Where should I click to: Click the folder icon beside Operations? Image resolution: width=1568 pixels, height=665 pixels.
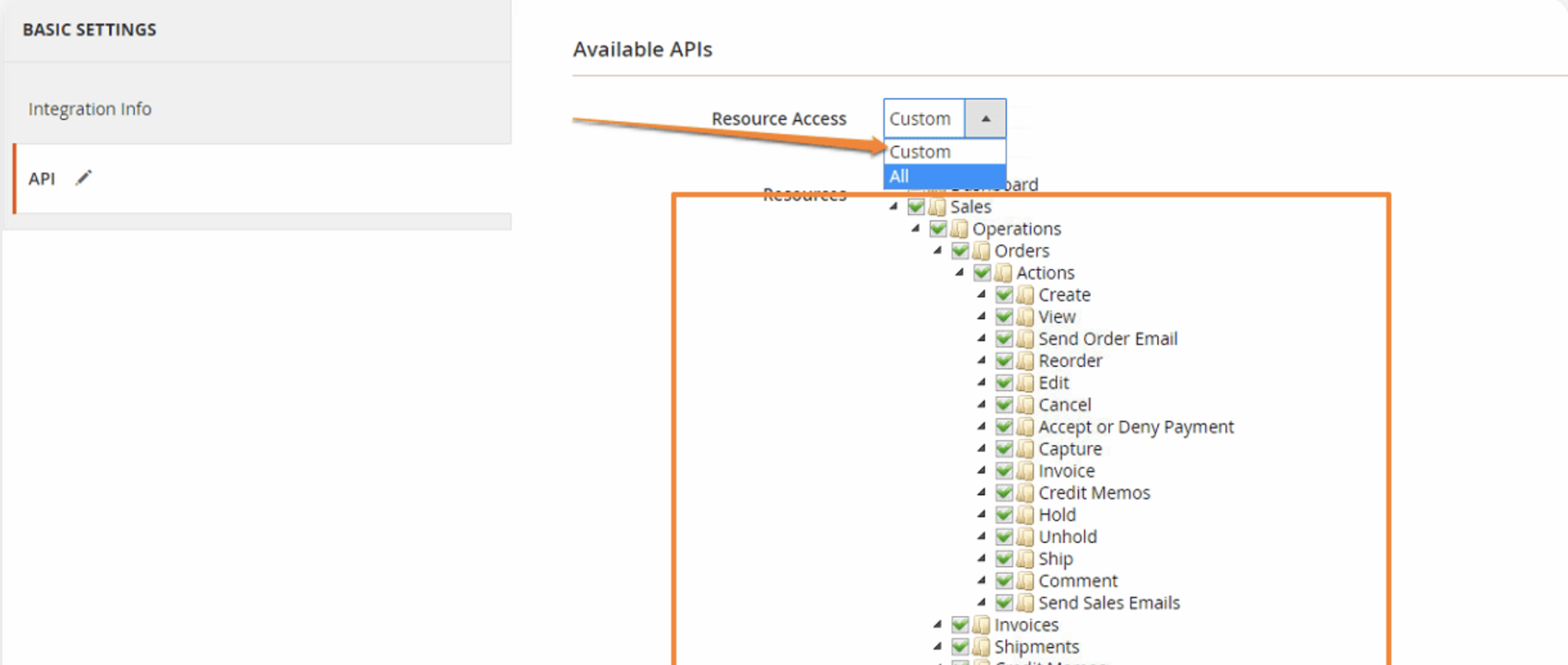coord(959,229)
